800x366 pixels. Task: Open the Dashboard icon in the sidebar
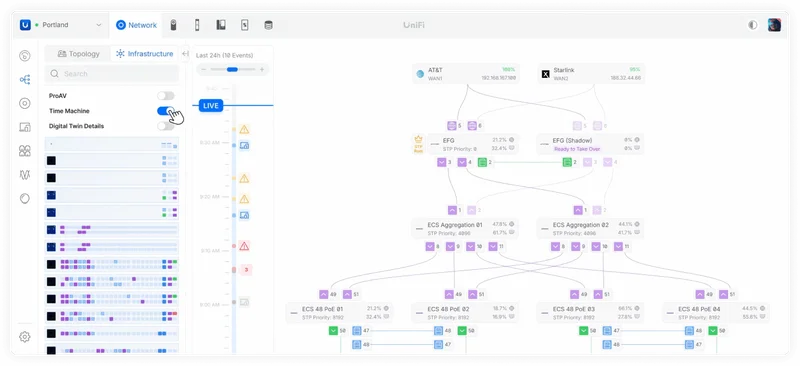(24, 56)
